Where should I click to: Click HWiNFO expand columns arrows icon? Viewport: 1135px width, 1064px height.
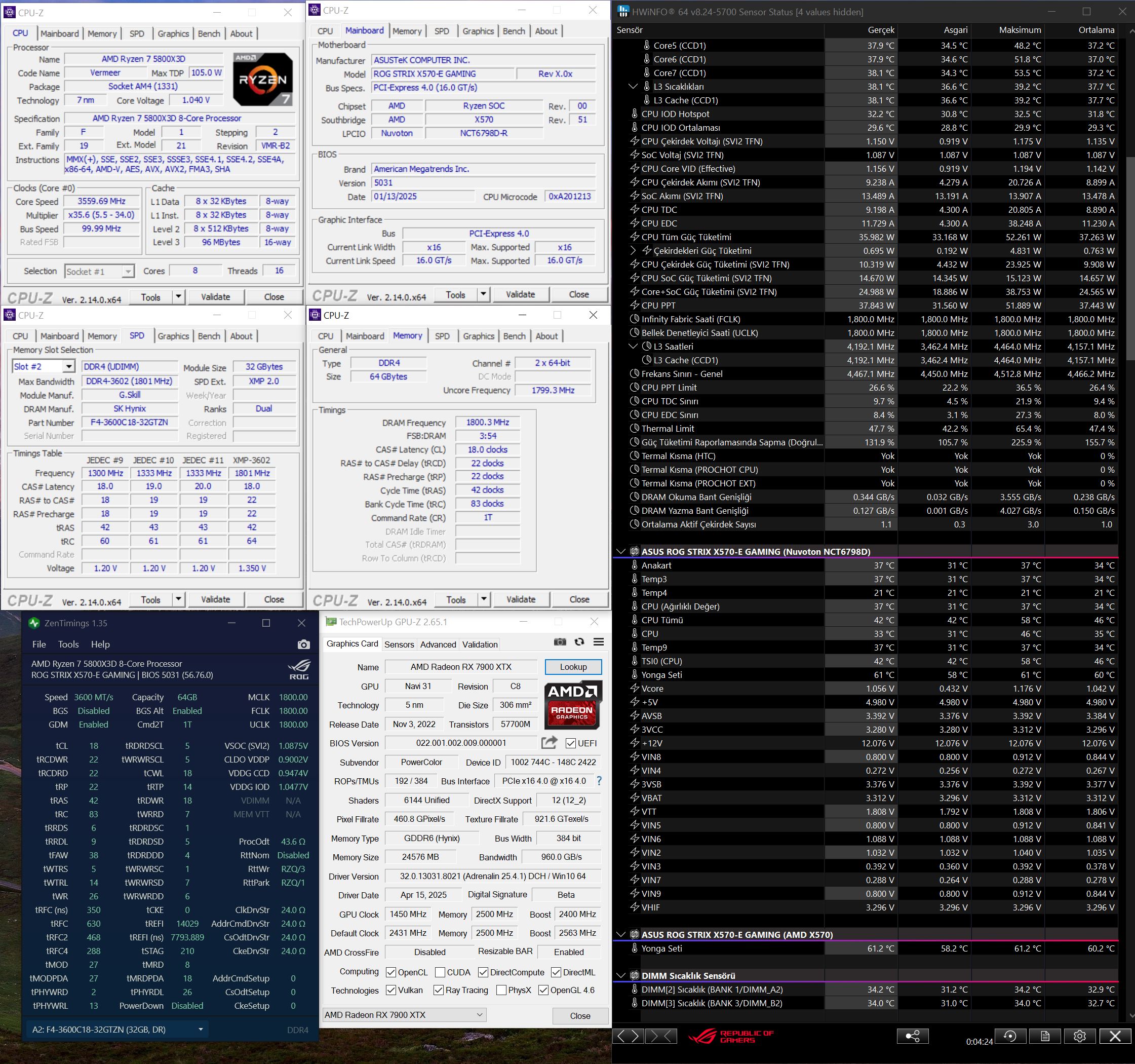coord(628,1036)
